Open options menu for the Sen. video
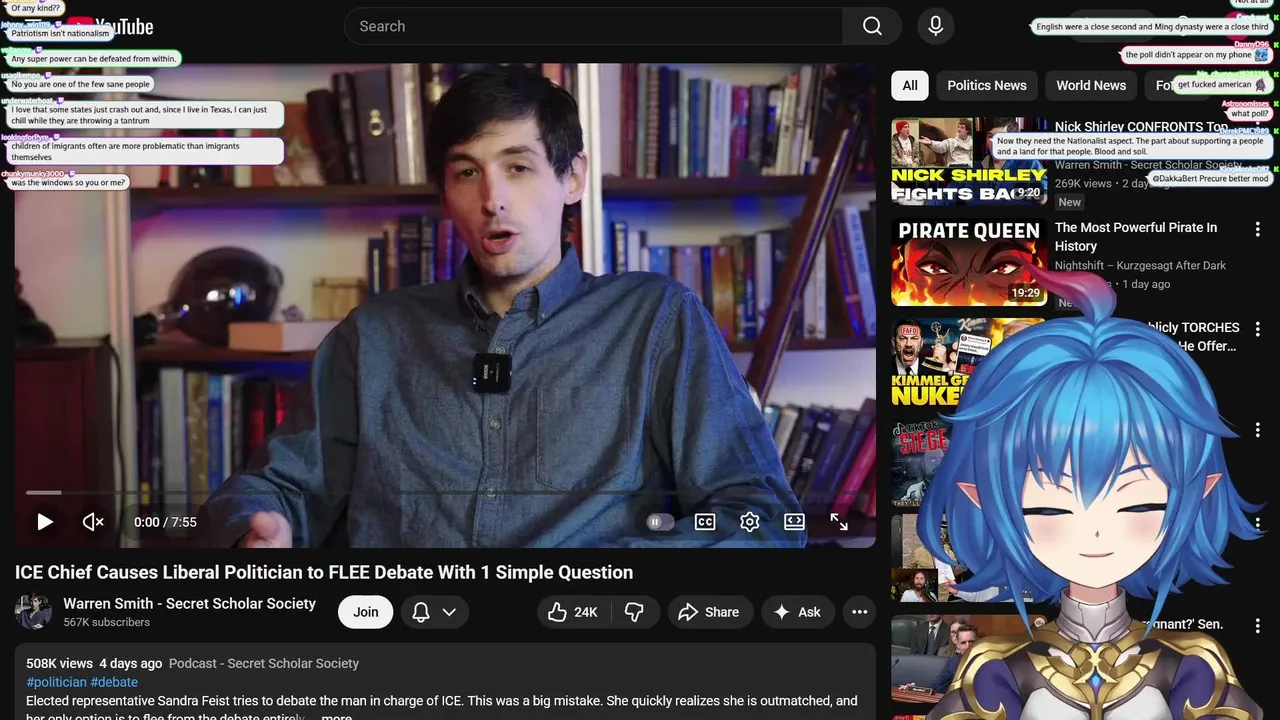This screenshot has height=720, width=1280. [x=1258, y=625]
